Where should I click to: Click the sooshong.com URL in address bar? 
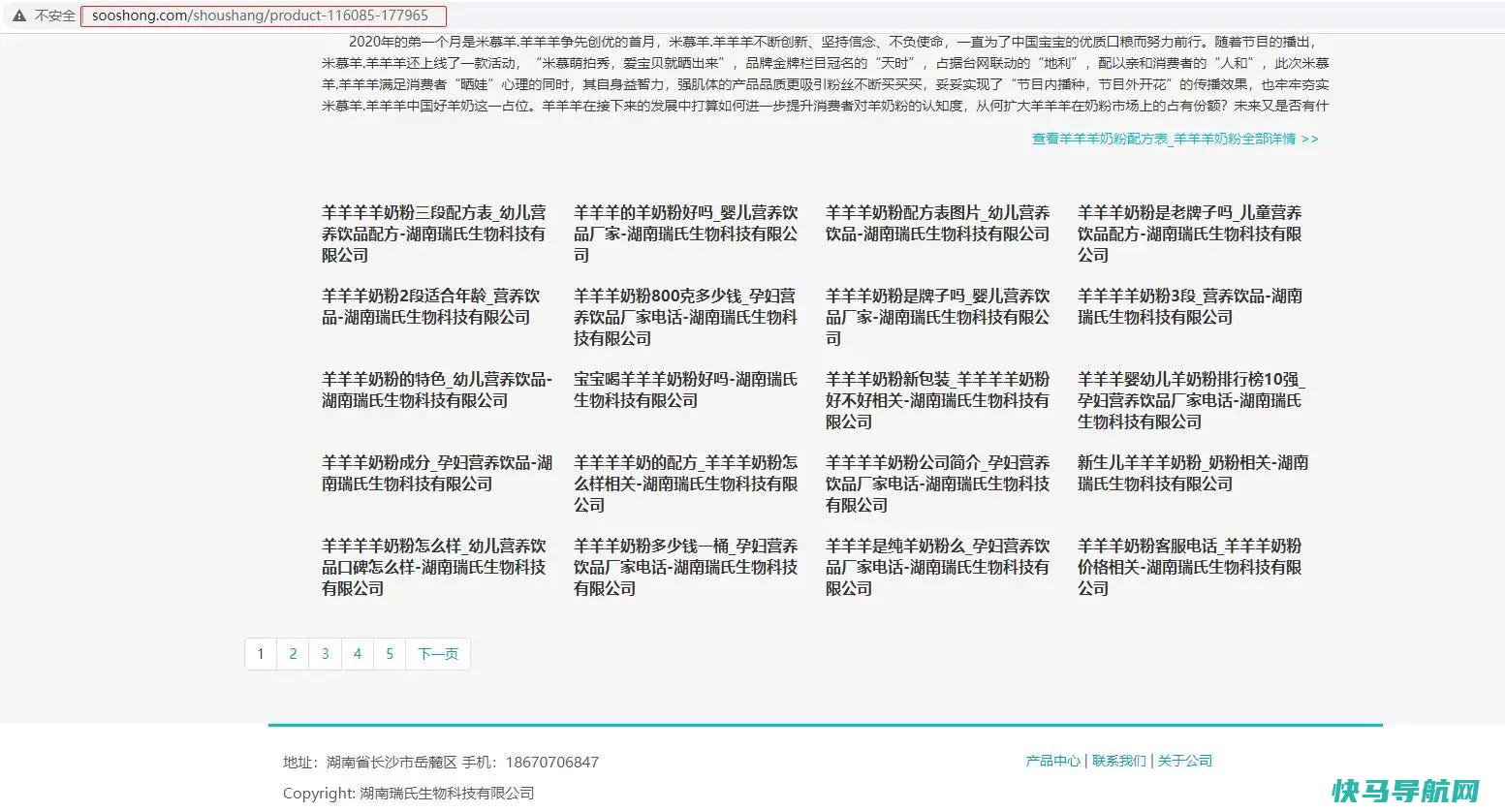click(260, 16)
